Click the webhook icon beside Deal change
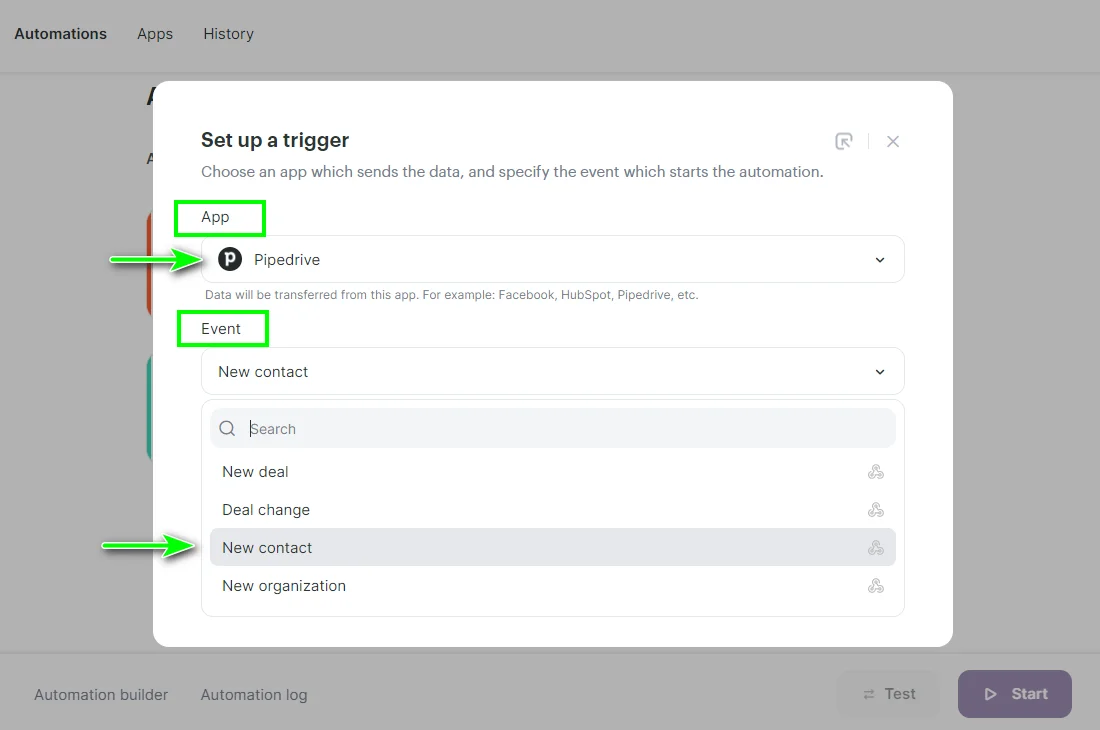1100x730 pixels. pyautogui.click(x=877, y=509)
